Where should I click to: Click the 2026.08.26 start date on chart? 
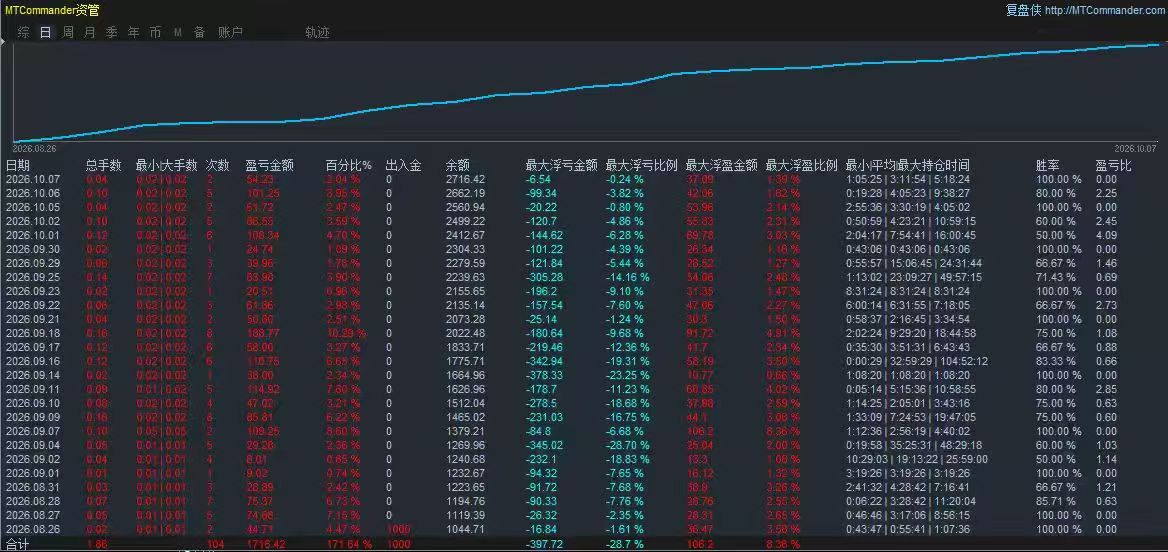pyautogui.click(x=30, y=148)
